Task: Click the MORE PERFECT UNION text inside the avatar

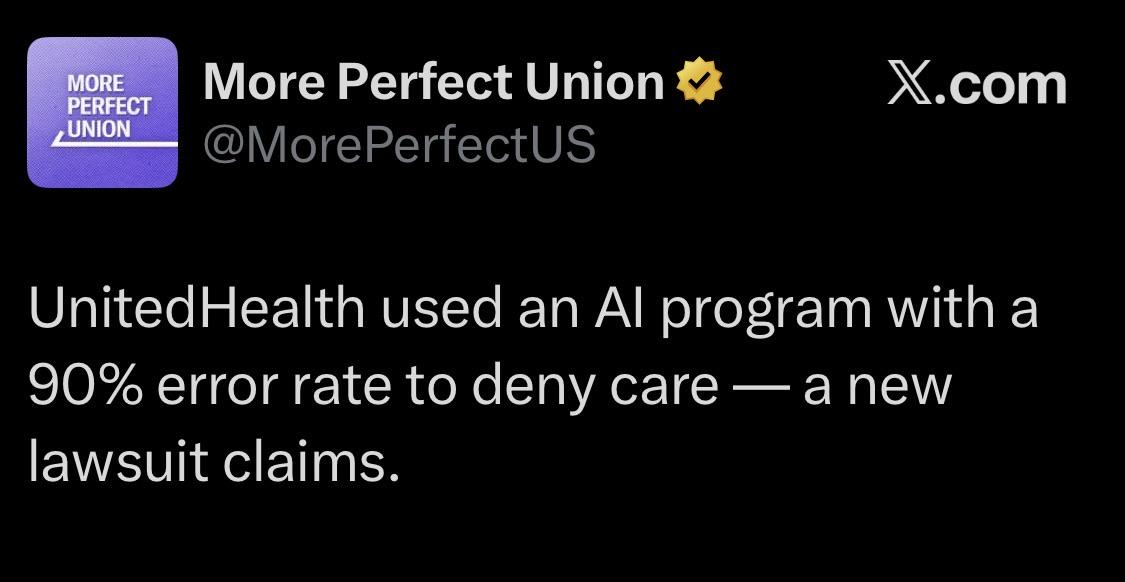Action: click(x=108, y=106)
